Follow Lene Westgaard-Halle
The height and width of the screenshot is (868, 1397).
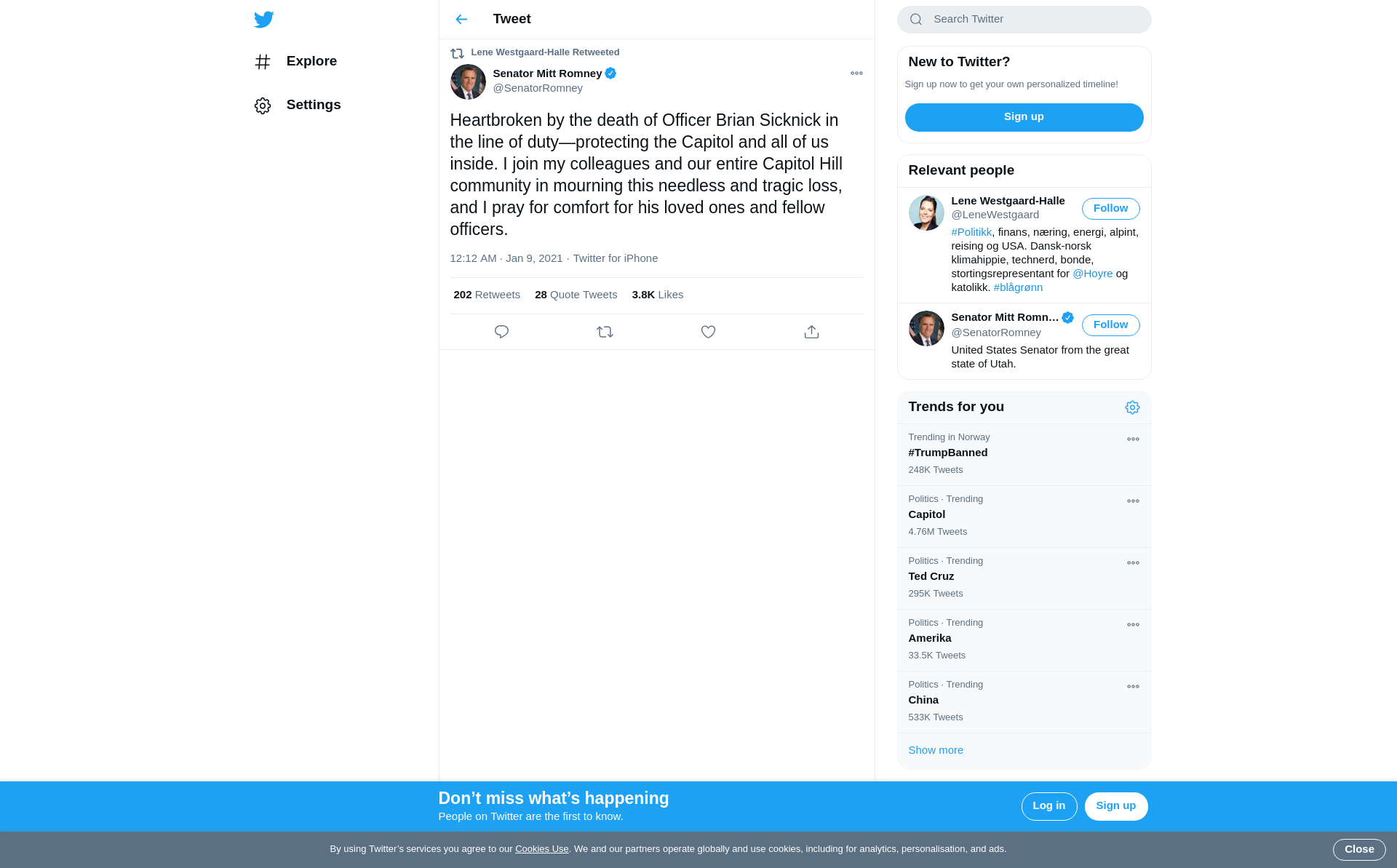1110,209
